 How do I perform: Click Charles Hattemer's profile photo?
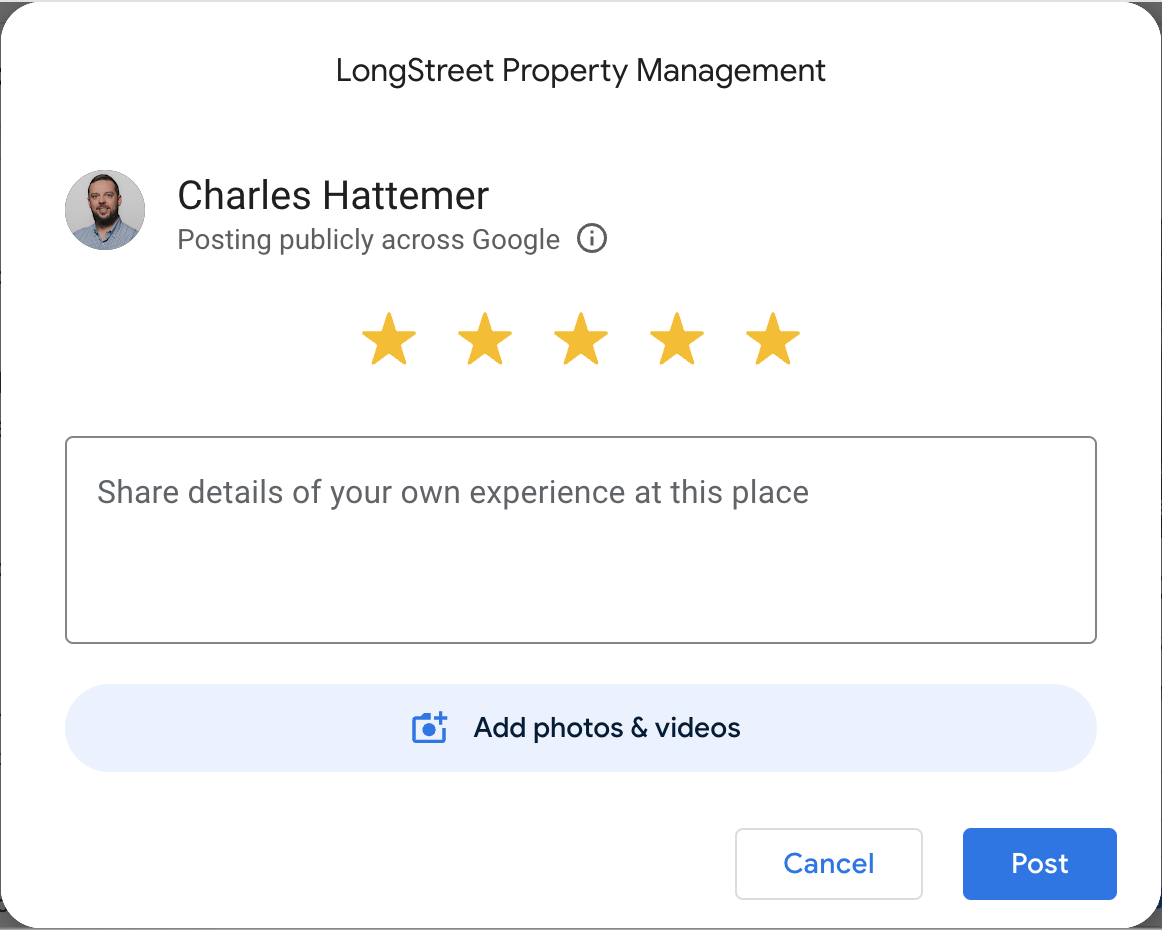pos(105,210)
